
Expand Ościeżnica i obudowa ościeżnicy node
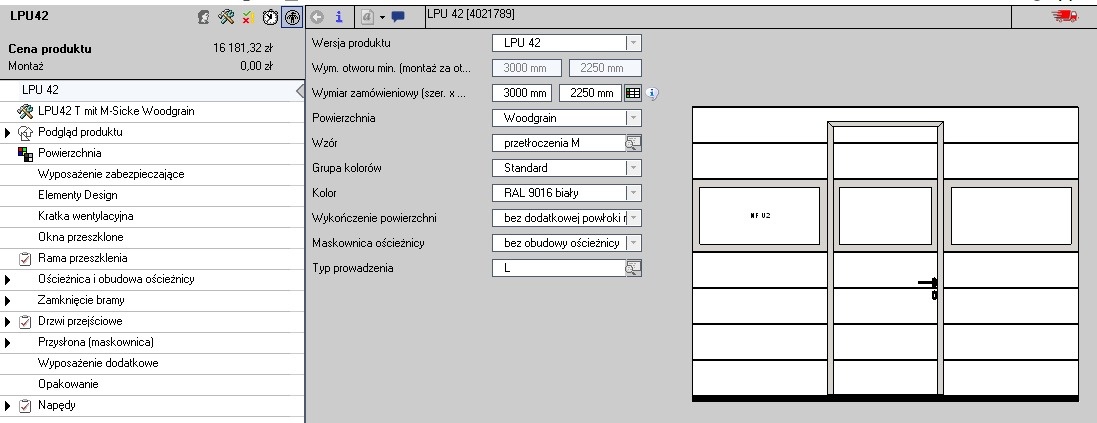click(8, 280)
